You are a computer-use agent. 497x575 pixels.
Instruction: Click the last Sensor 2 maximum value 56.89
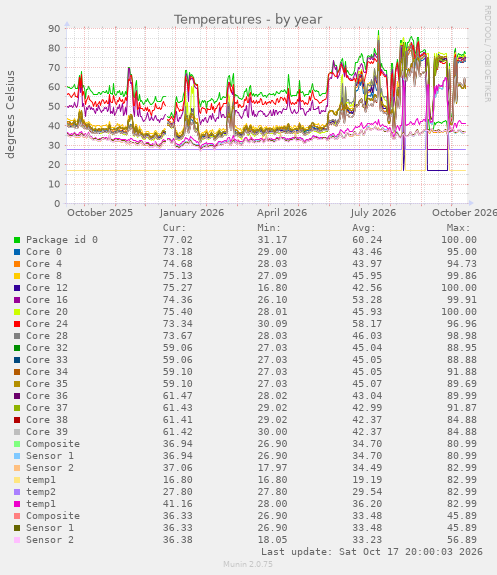pos(462,540)
